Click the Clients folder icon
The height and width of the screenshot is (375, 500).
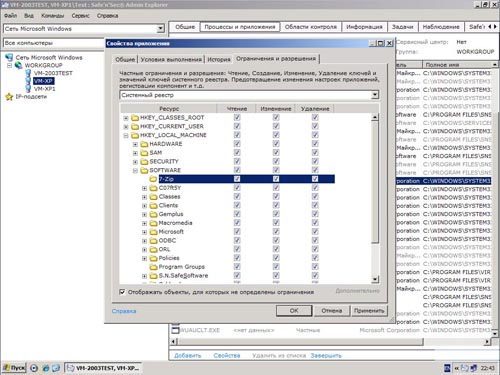click(153, 205)
